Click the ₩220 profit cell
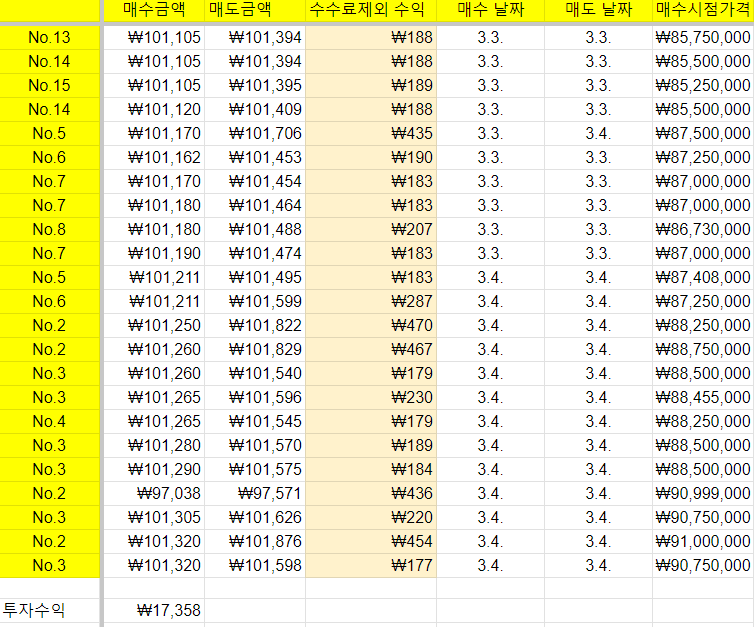754x627 pixels. coord(371,517)
